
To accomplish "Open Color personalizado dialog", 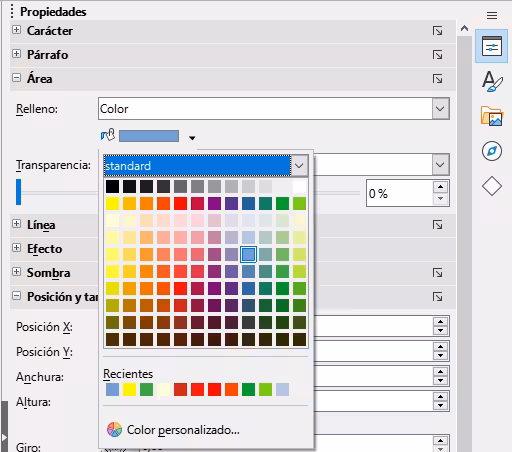I will point(183,430).
